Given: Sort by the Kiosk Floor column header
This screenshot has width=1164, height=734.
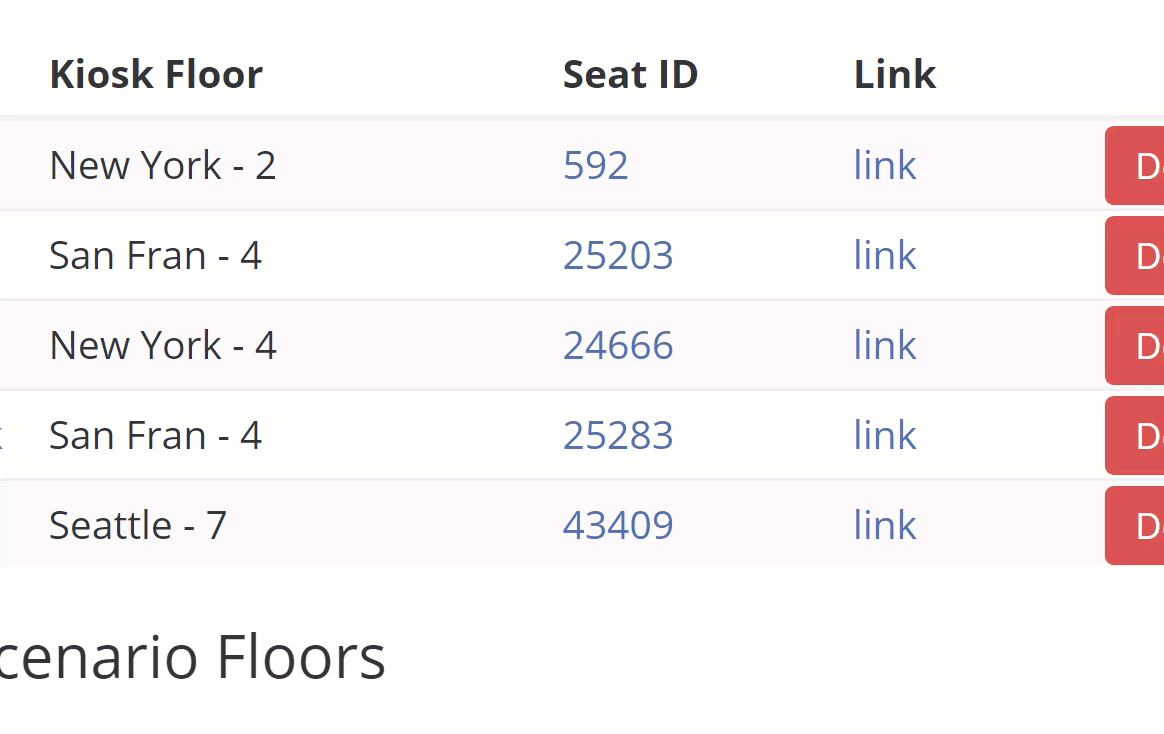Looking at the screenshot, I should [155, 74].
